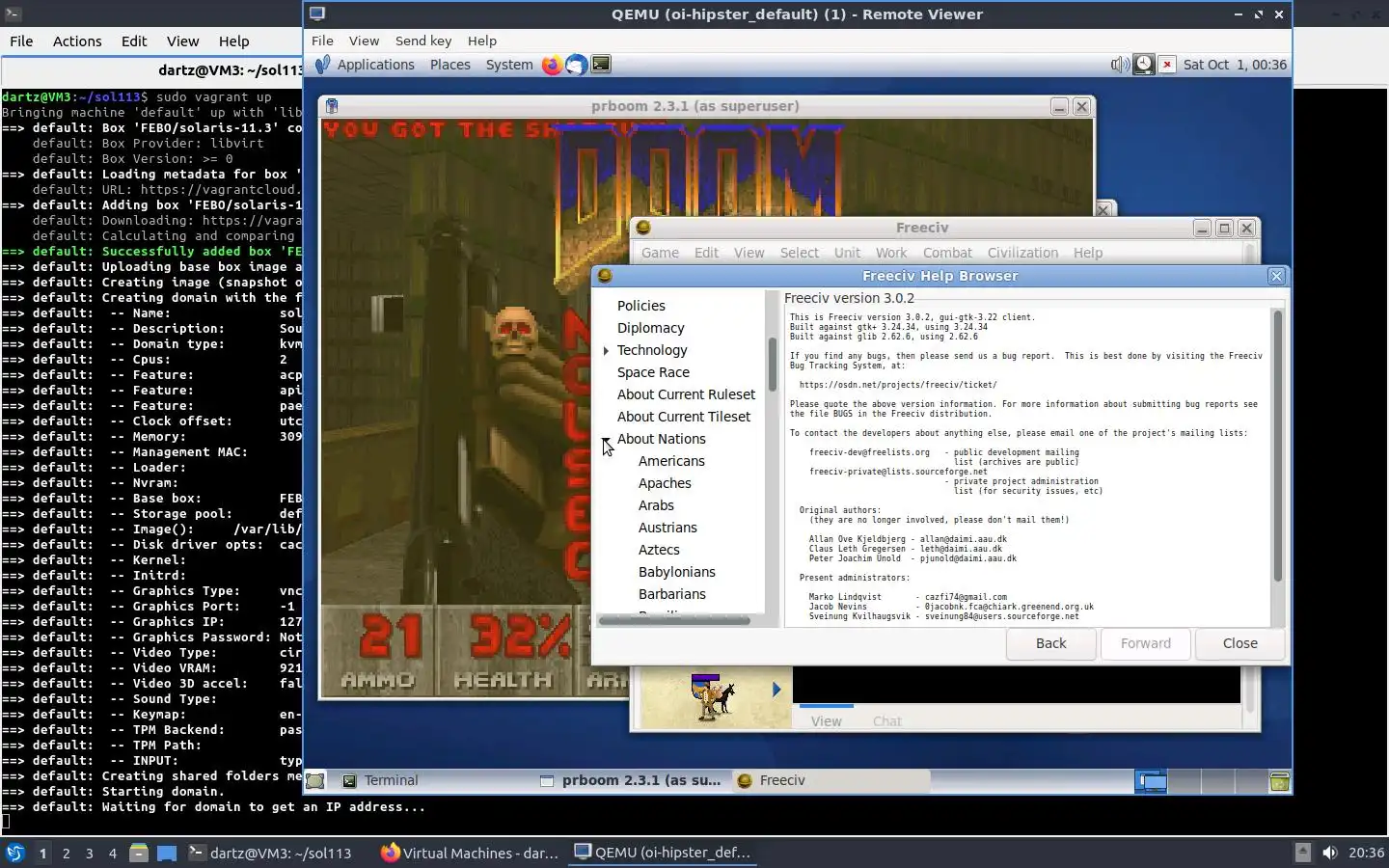Click the Remote Viewer window icon
This screenshot has height=868, width=1389.
click(317, 14)
